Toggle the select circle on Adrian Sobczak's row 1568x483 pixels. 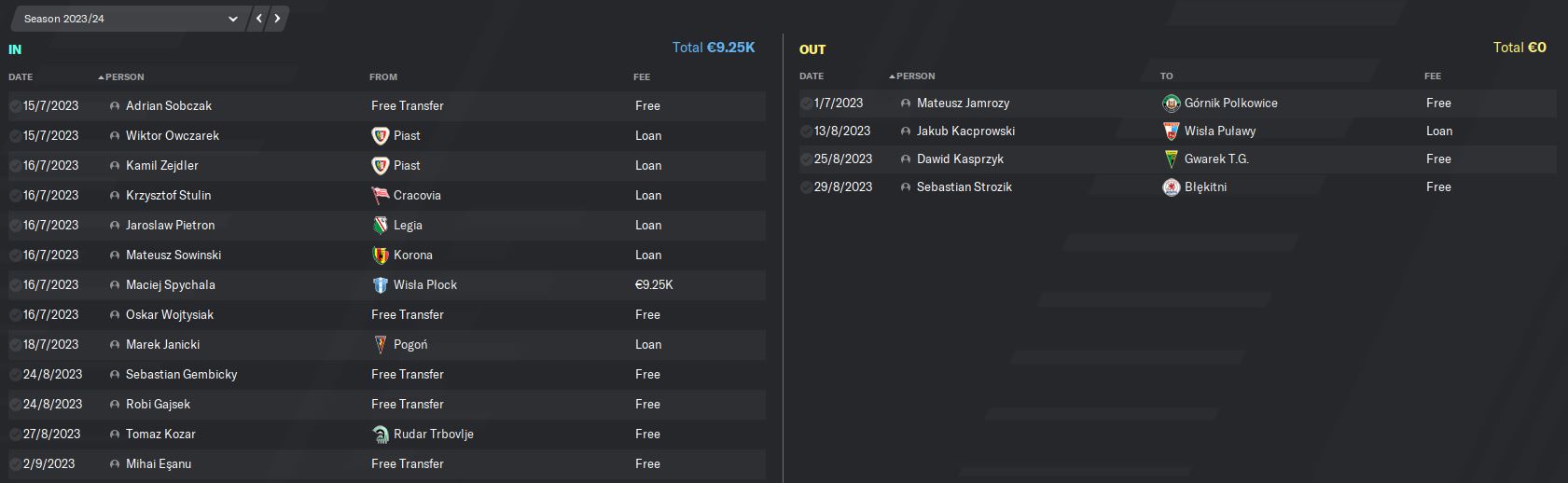click(x=15, y=106)
